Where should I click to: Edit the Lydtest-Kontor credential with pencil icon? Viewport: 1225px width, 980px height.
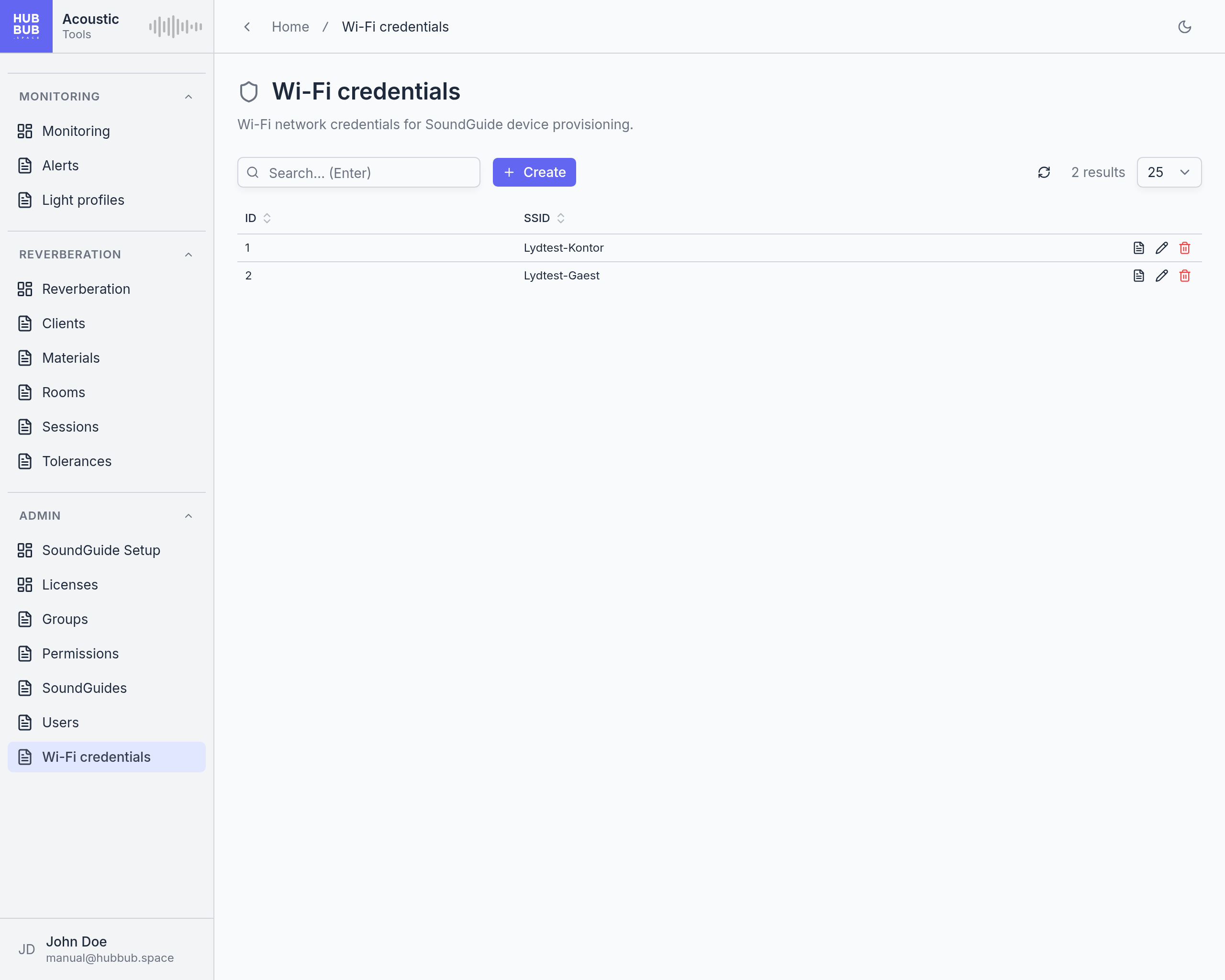[1161, 248]
